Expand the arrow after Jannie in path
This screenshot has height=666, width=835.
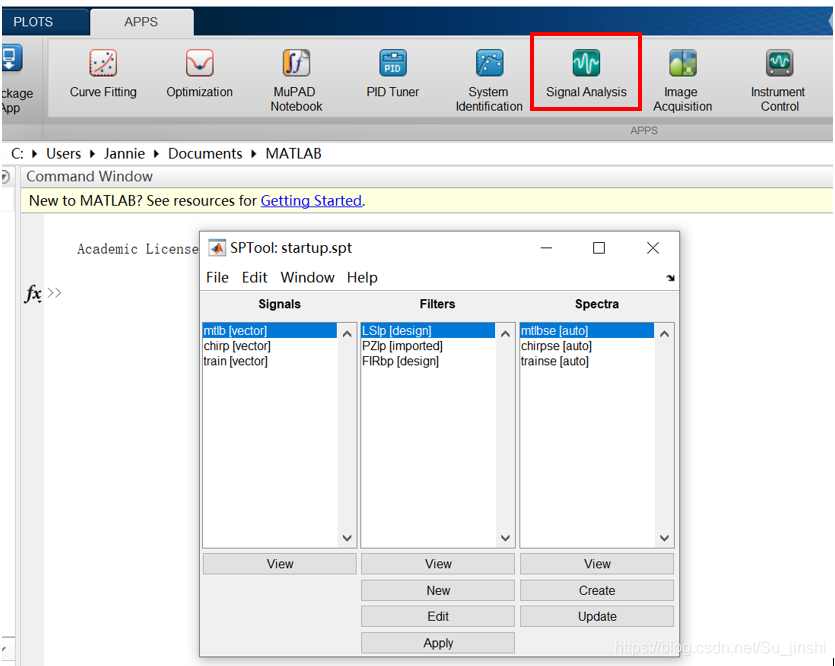157,154
